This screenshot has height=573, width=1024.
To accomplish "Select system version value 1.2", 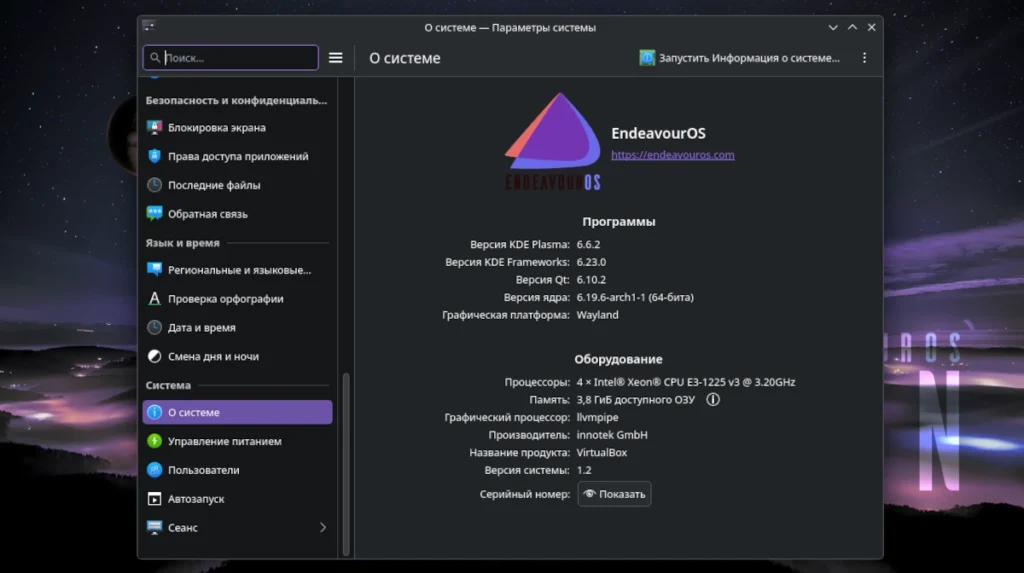I will [x=584, y=470].
